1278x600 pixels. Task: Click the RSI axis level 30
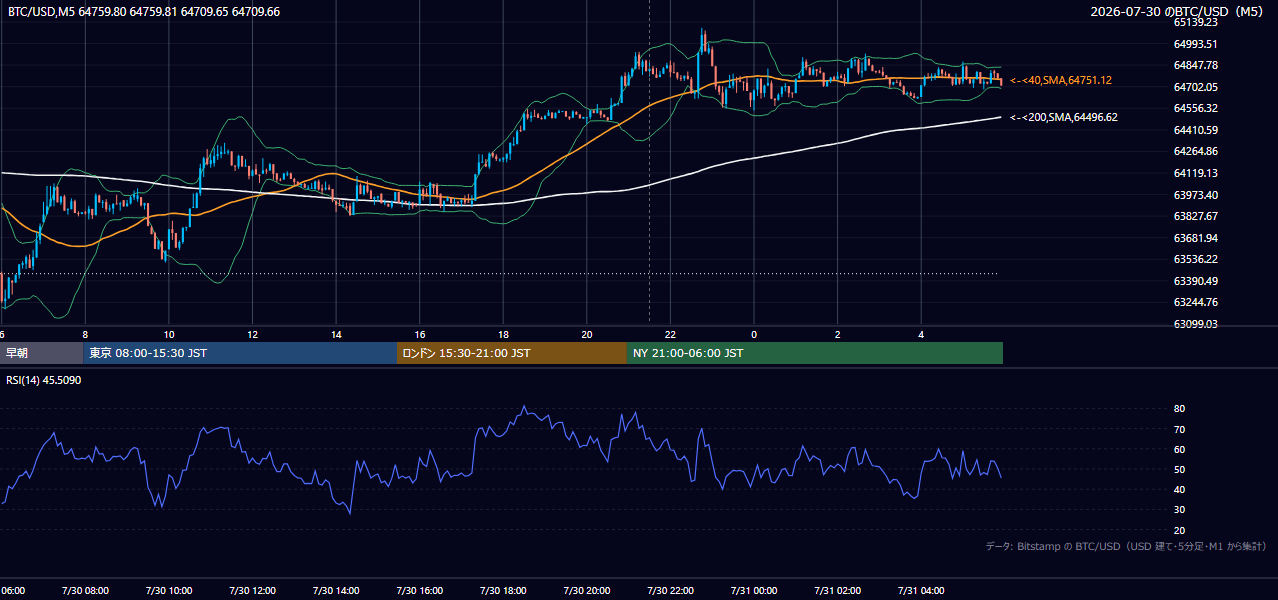pyautogui.click(x=1180, y=510)
